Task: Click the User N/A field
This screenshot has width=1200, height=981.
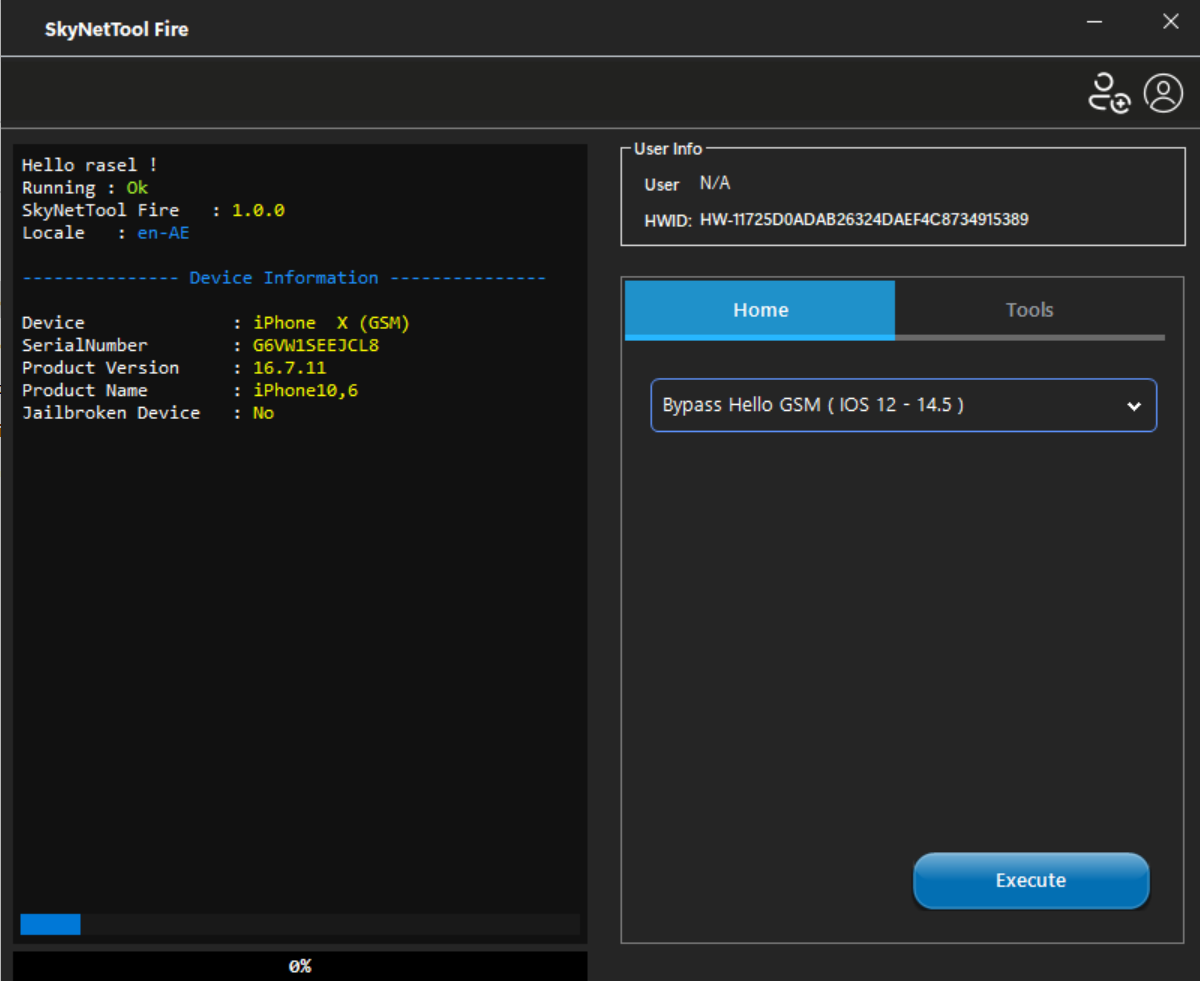Action: tap(714, 184)
